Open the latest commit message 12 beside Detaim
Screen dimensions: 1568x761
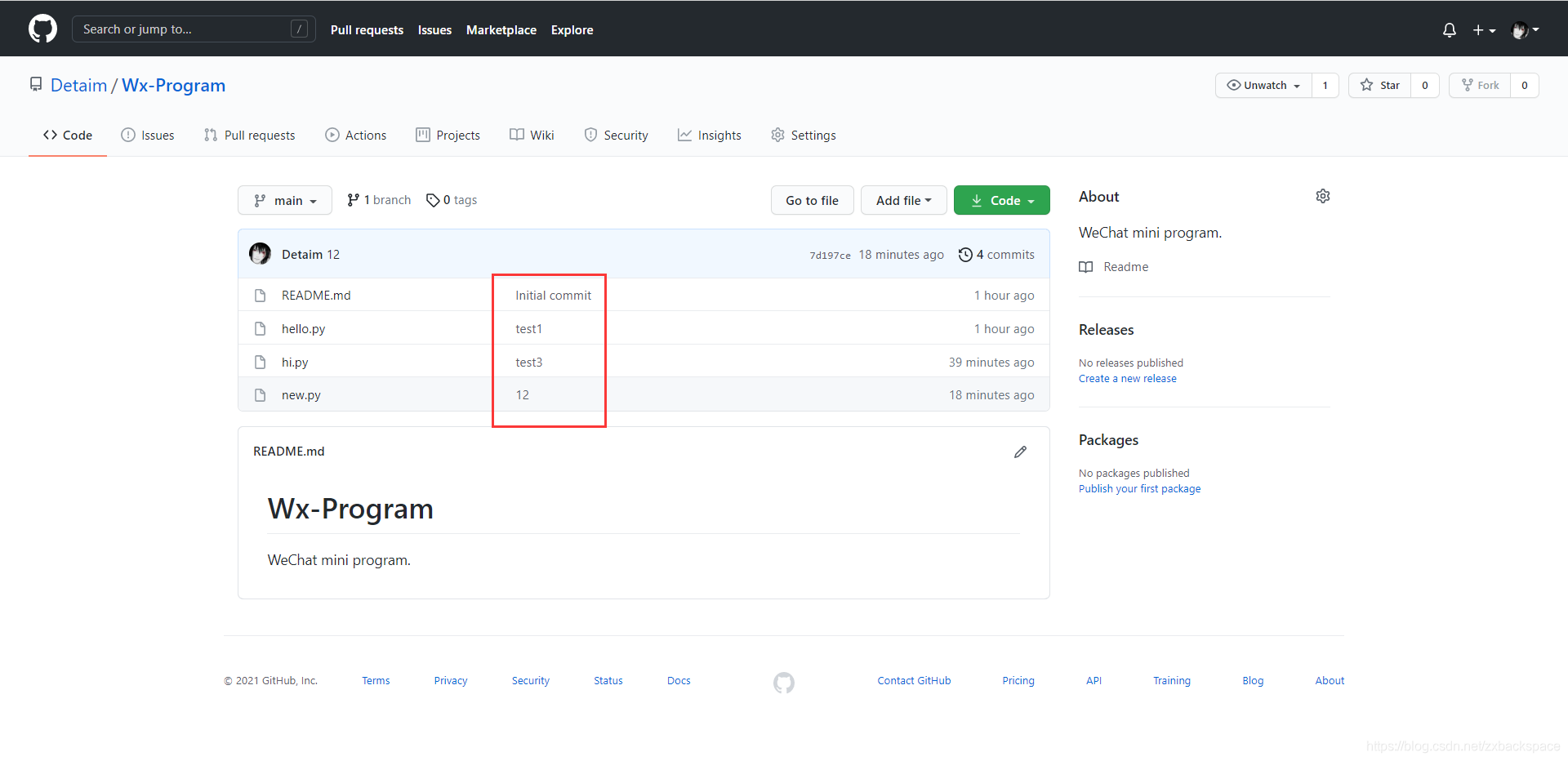point(333,255)
